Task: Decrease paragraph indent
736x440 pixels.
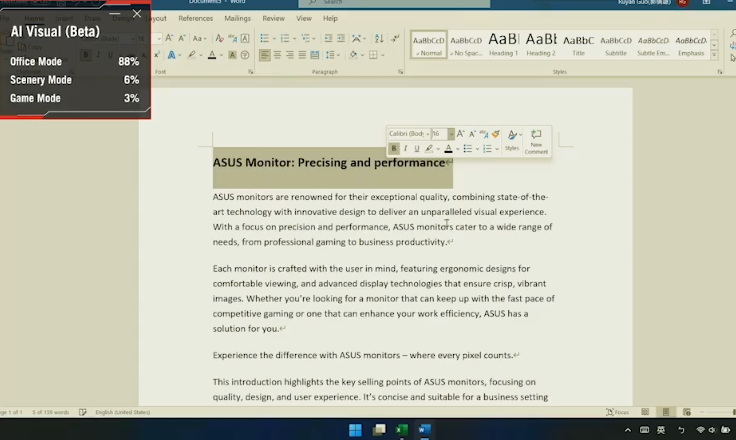Action: [x=328, y=39]
